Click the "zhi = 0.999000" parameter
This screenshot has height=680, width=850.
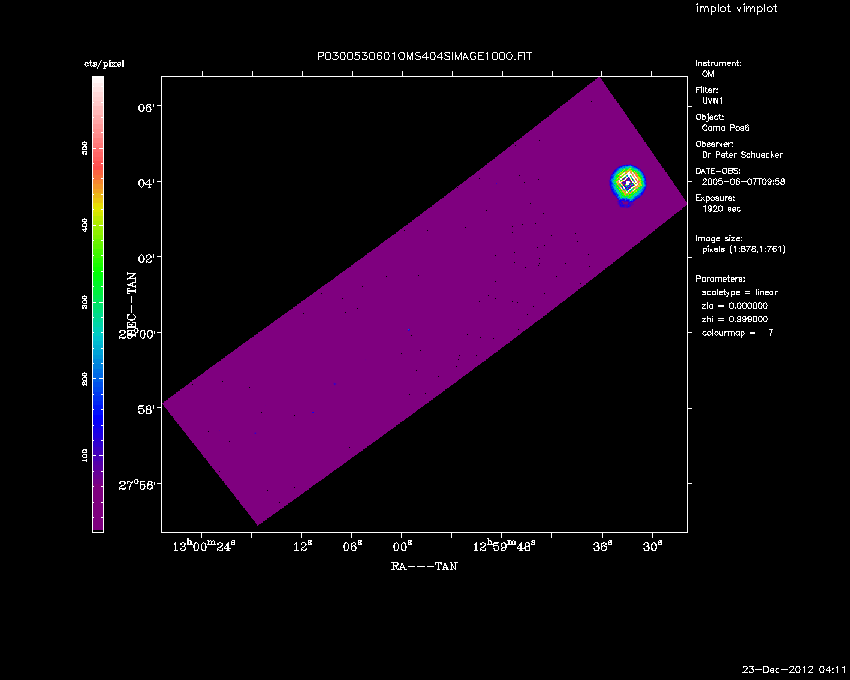point(735,319)
